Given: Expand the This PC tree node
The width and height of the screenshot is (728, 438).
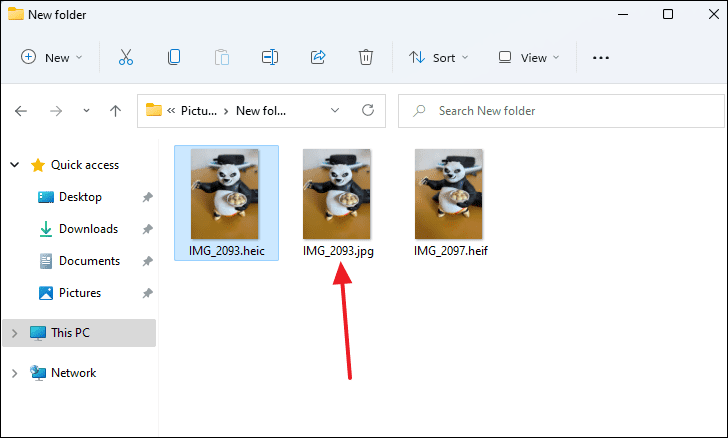Looking at the screenshot, I should 14,333.
